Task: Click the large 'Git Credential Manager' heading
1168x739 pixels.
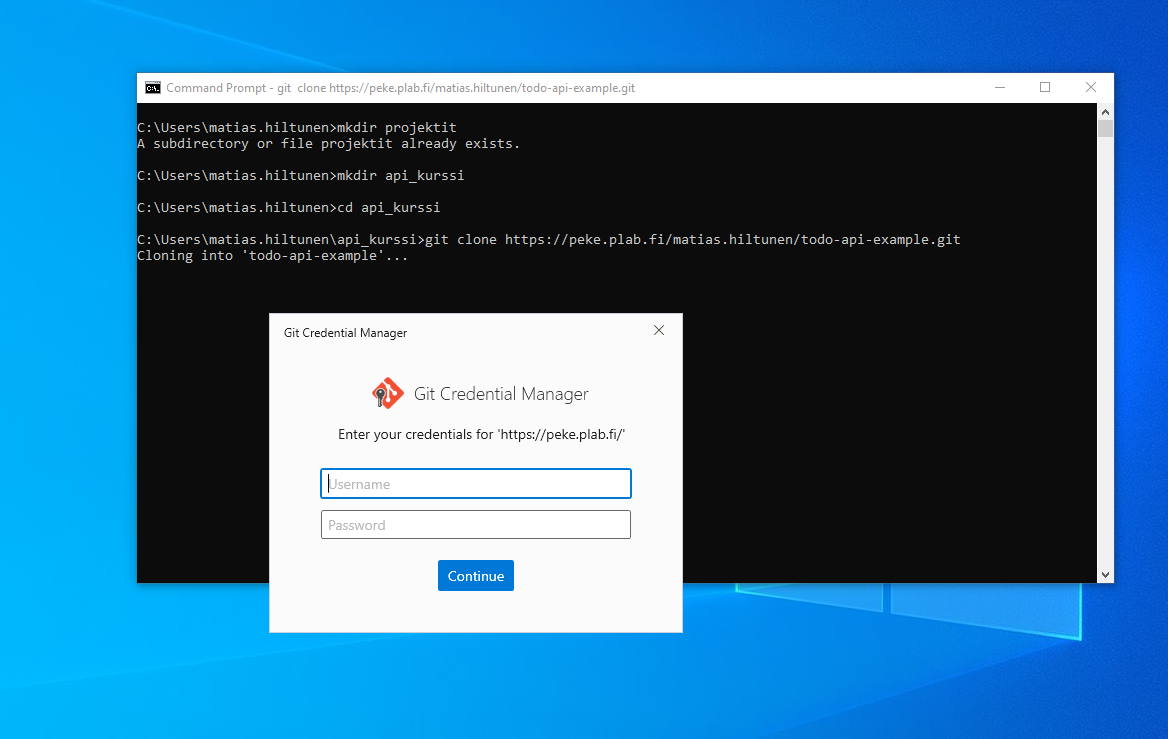Action: click(x=501, y=393)
